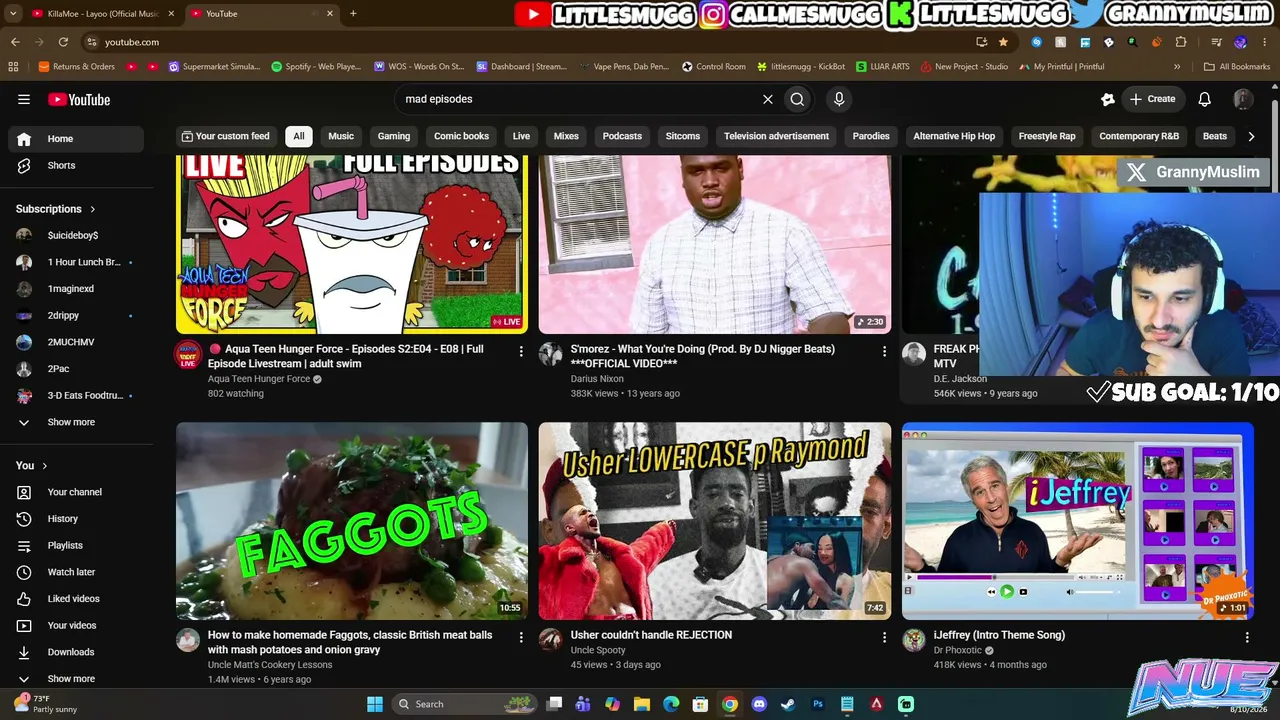The width and height of the screenshot is (1280, 720).
Task: Open options menu for S'morez video
Action: (x=884, y=351)
